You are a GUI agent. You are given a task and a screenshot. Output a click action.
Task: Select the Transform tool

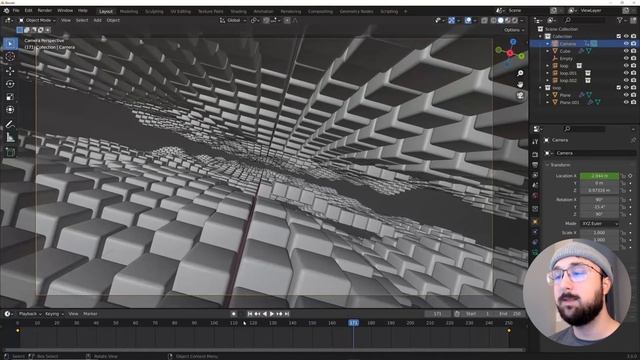pos(10,110)
